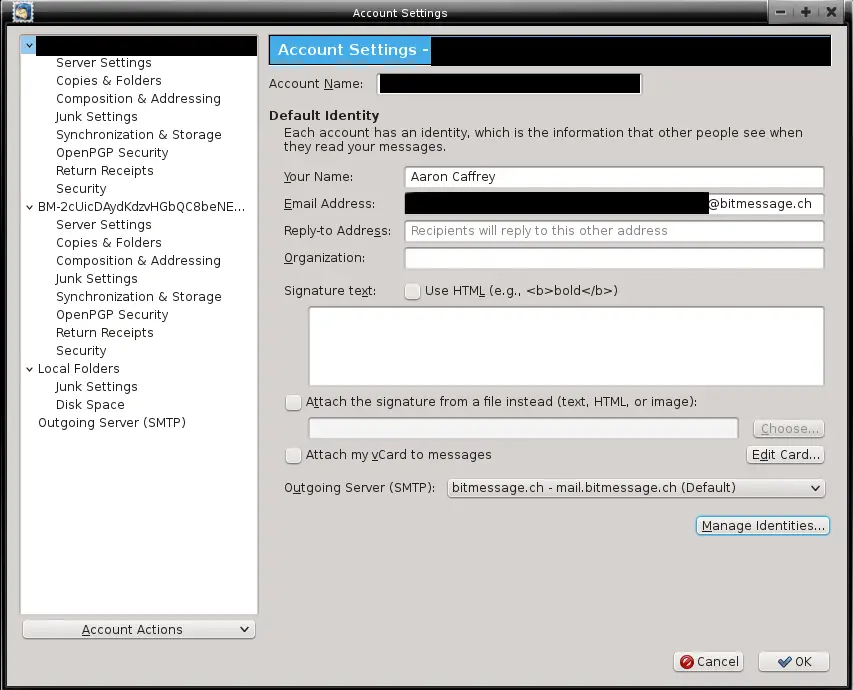The image size is (853, 690).
Task: Click into the Organization field
Action: 614,258
